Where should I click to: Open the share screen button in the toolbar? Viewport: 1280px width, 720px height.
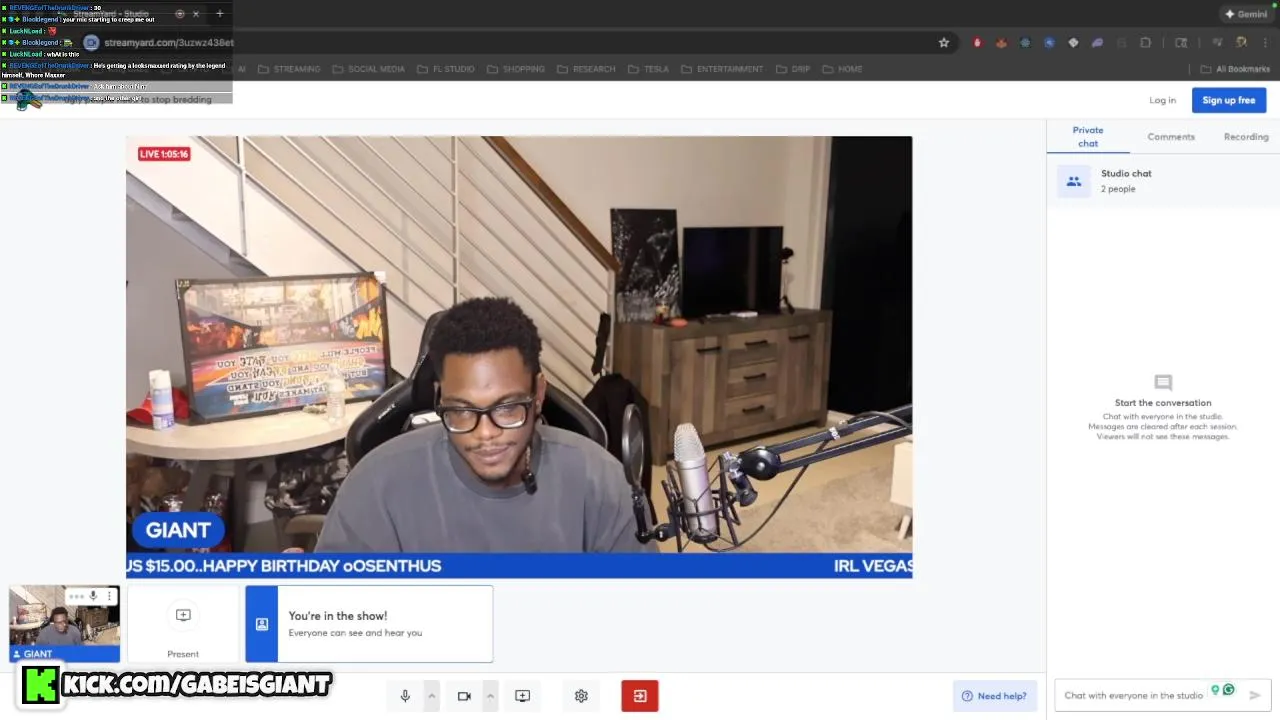coord(523,696)
